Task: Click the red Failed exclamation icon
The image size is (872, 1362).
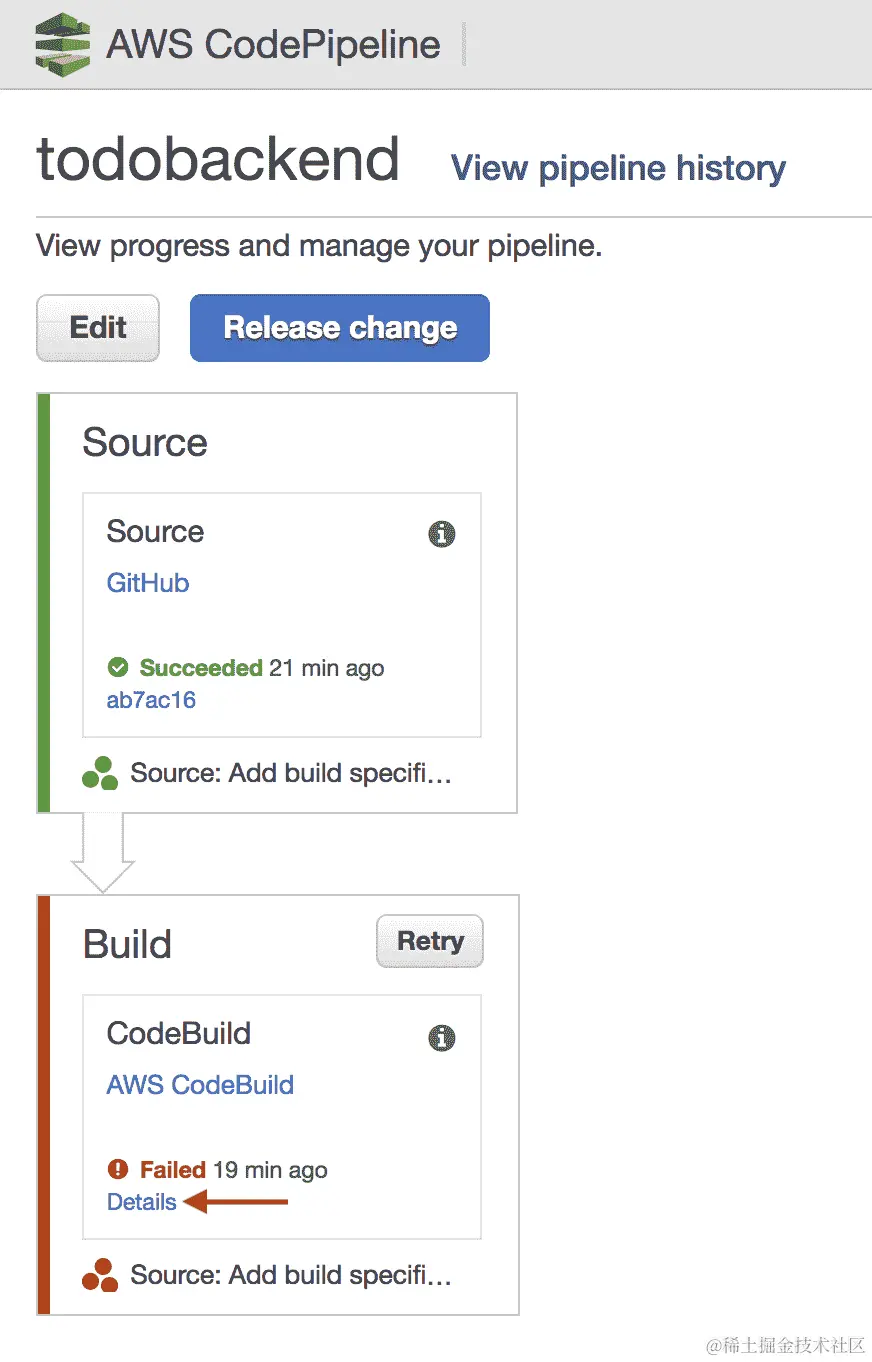Action: pos(118,1169)
